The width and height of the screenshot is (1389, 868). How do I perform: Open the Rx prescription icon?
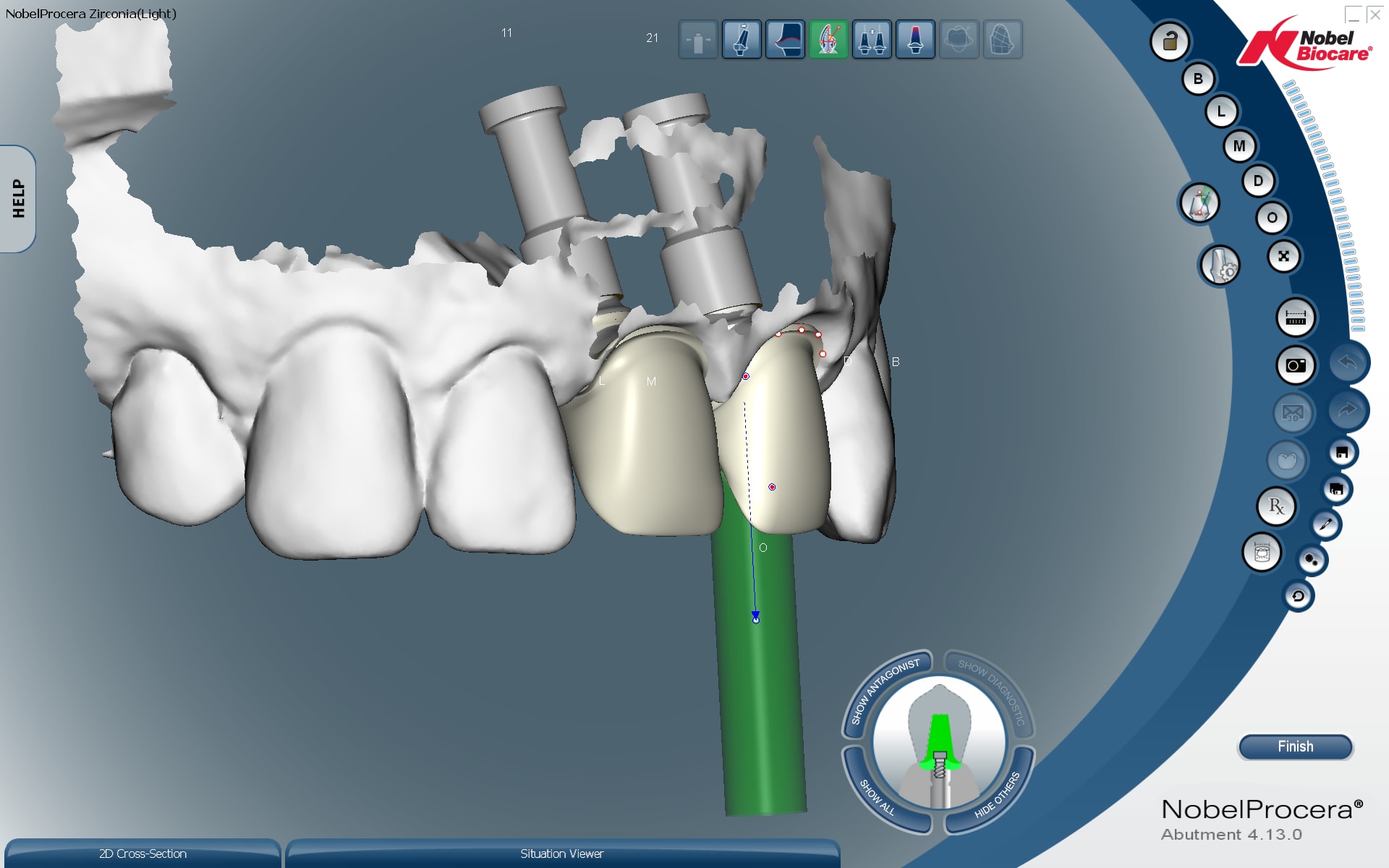point(1276,506)
